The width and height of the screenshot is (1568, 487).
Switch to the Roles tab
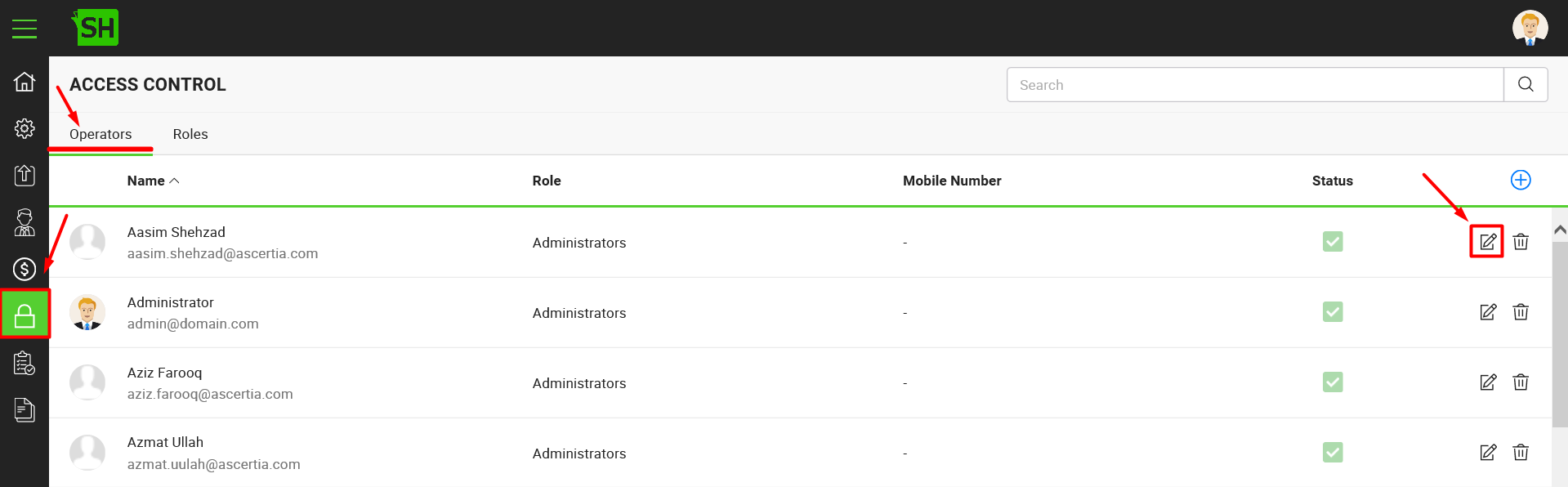tap(190, 134)
